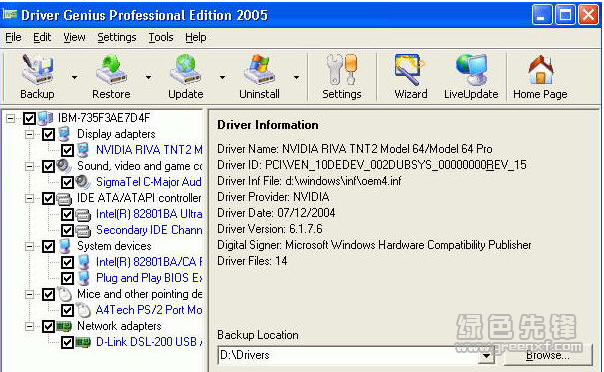Click the Backup toolbar icon

tap(37, 77)
